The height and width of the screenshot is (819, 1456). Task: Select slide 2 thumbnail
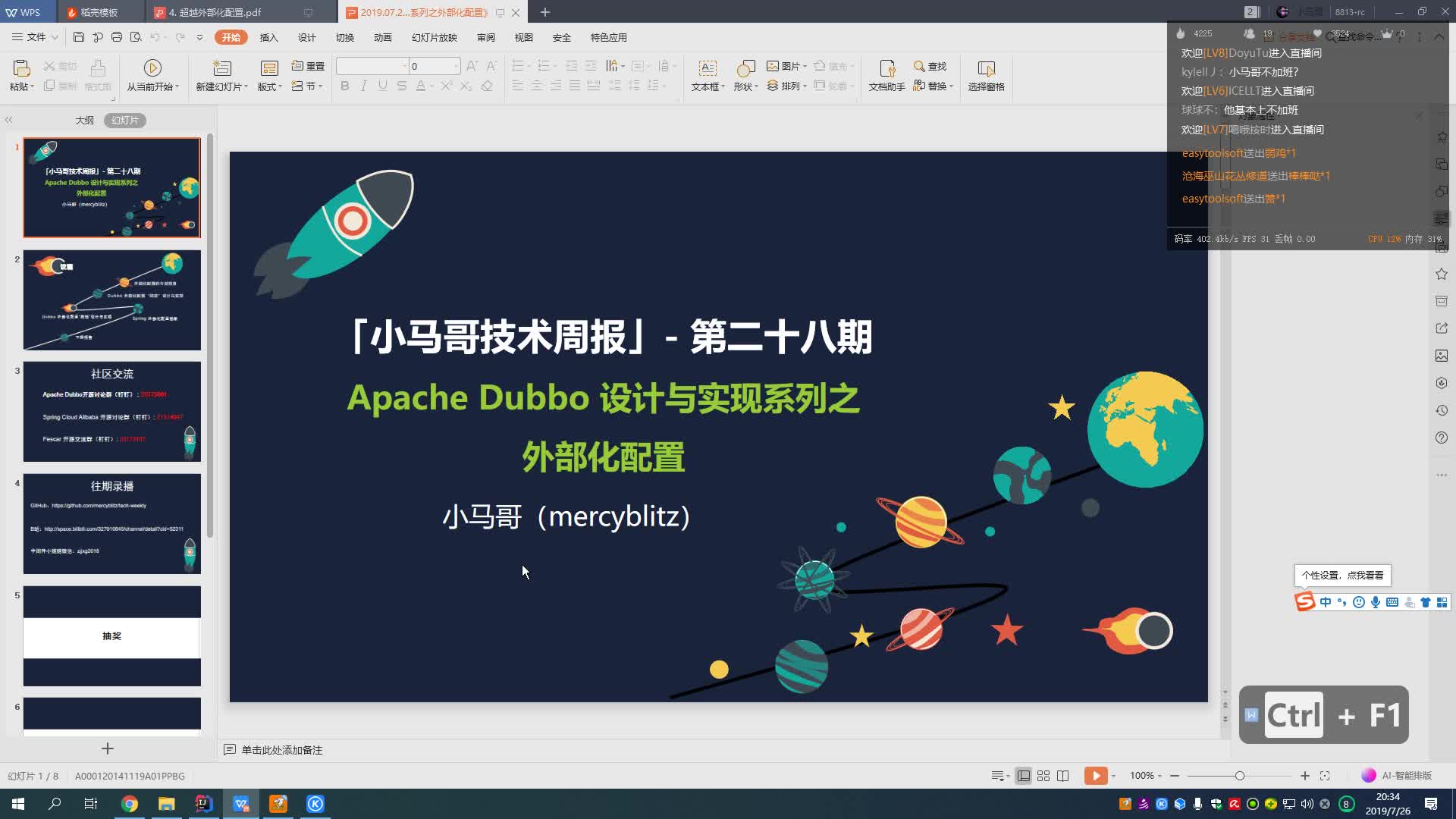pos(112,300)
